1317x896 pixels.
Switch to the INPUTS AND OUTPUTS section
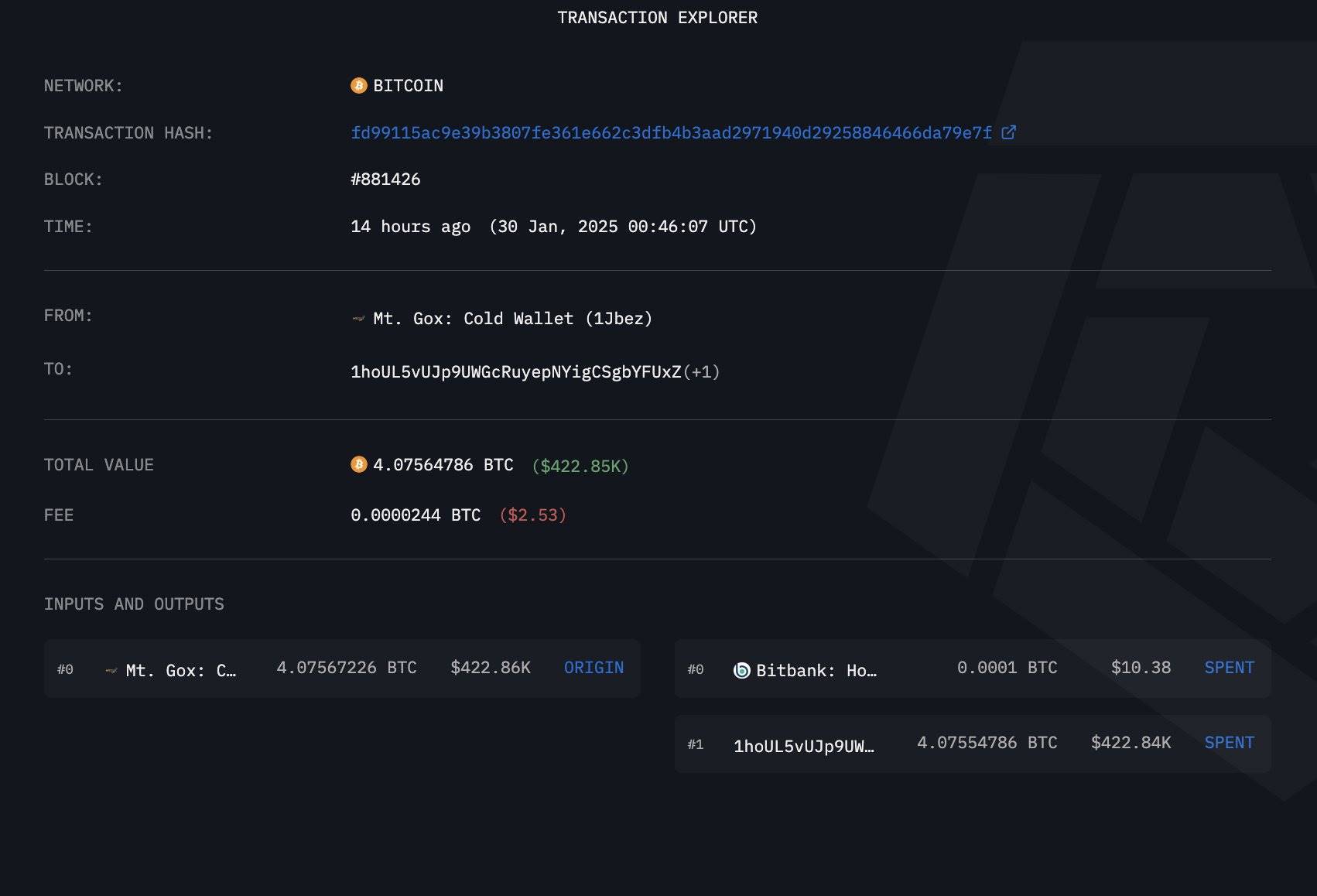(x=134, y=604)
